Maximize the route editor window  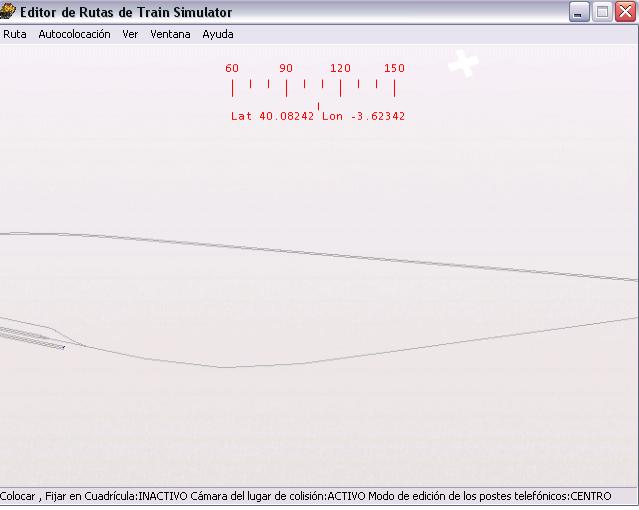coord(602,12)
